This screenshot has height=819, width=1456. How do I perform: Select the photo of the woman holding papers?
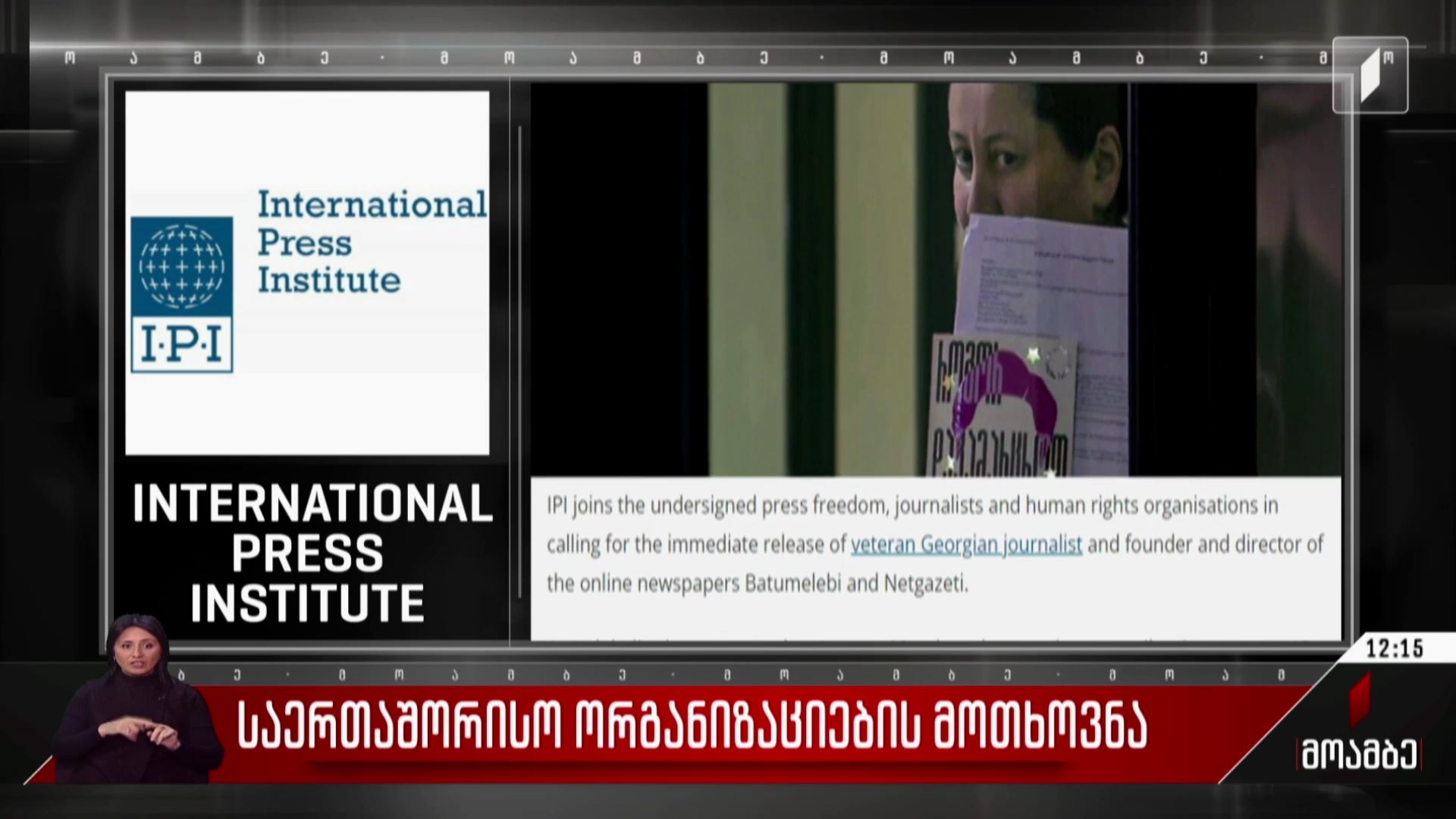pyautogui.click(x=936, y=279)
